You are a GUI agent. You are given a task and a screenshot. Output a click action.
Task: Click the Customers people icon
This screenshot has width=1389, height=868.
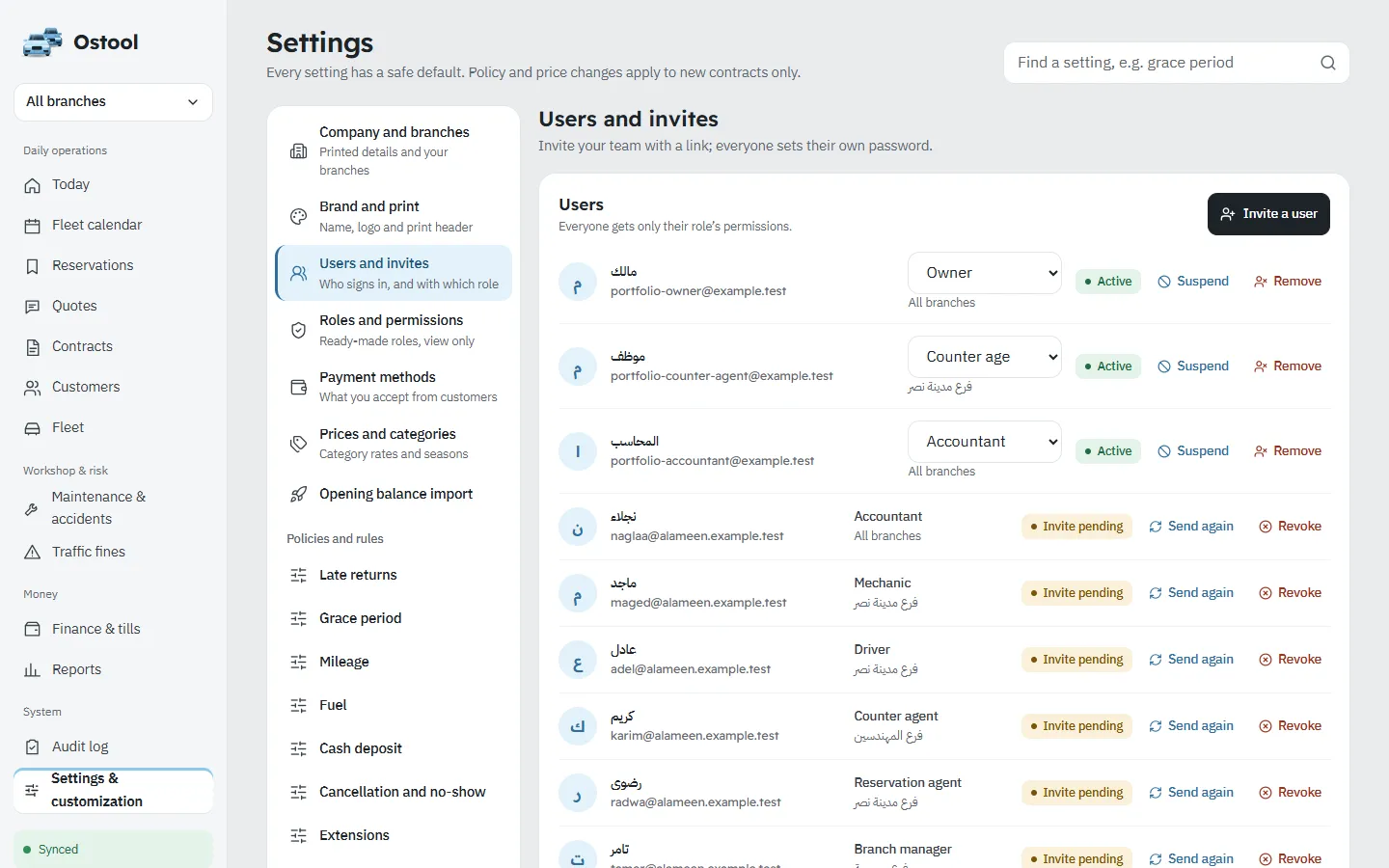click(33, 388)
